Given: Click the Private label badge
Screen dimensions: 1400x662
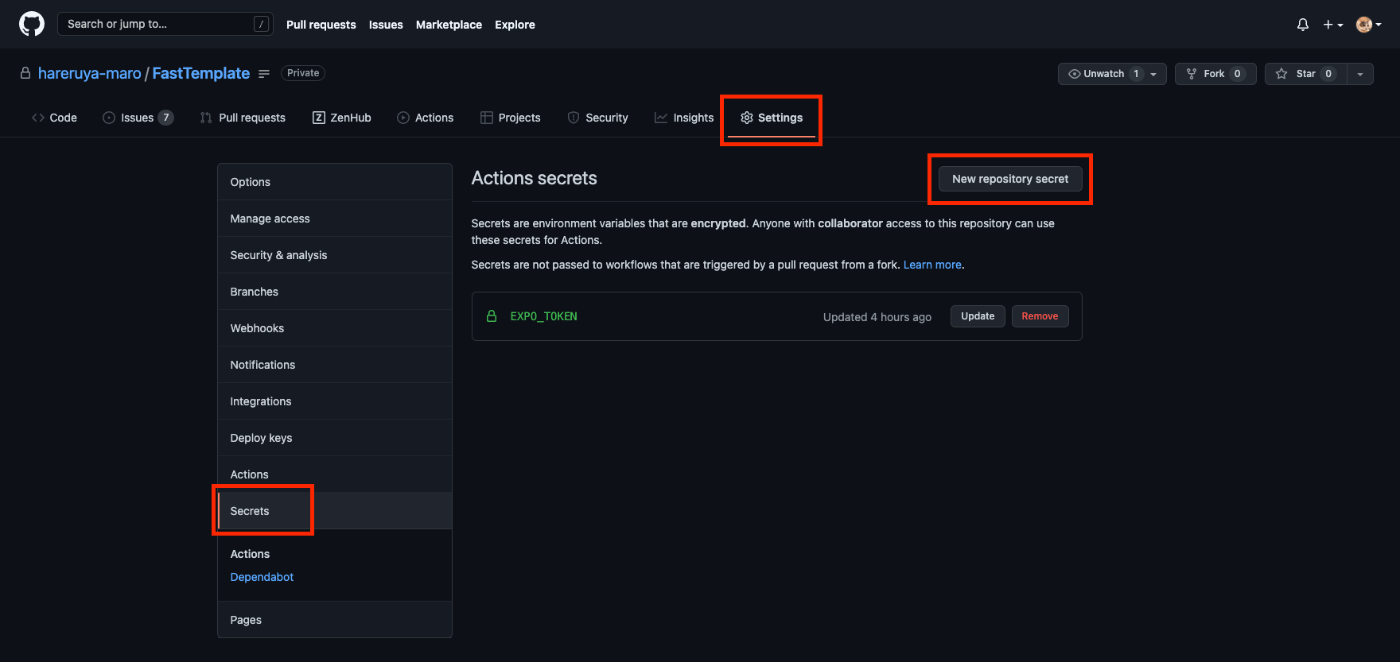Looking at the screenshot, I should coord(303,73).
